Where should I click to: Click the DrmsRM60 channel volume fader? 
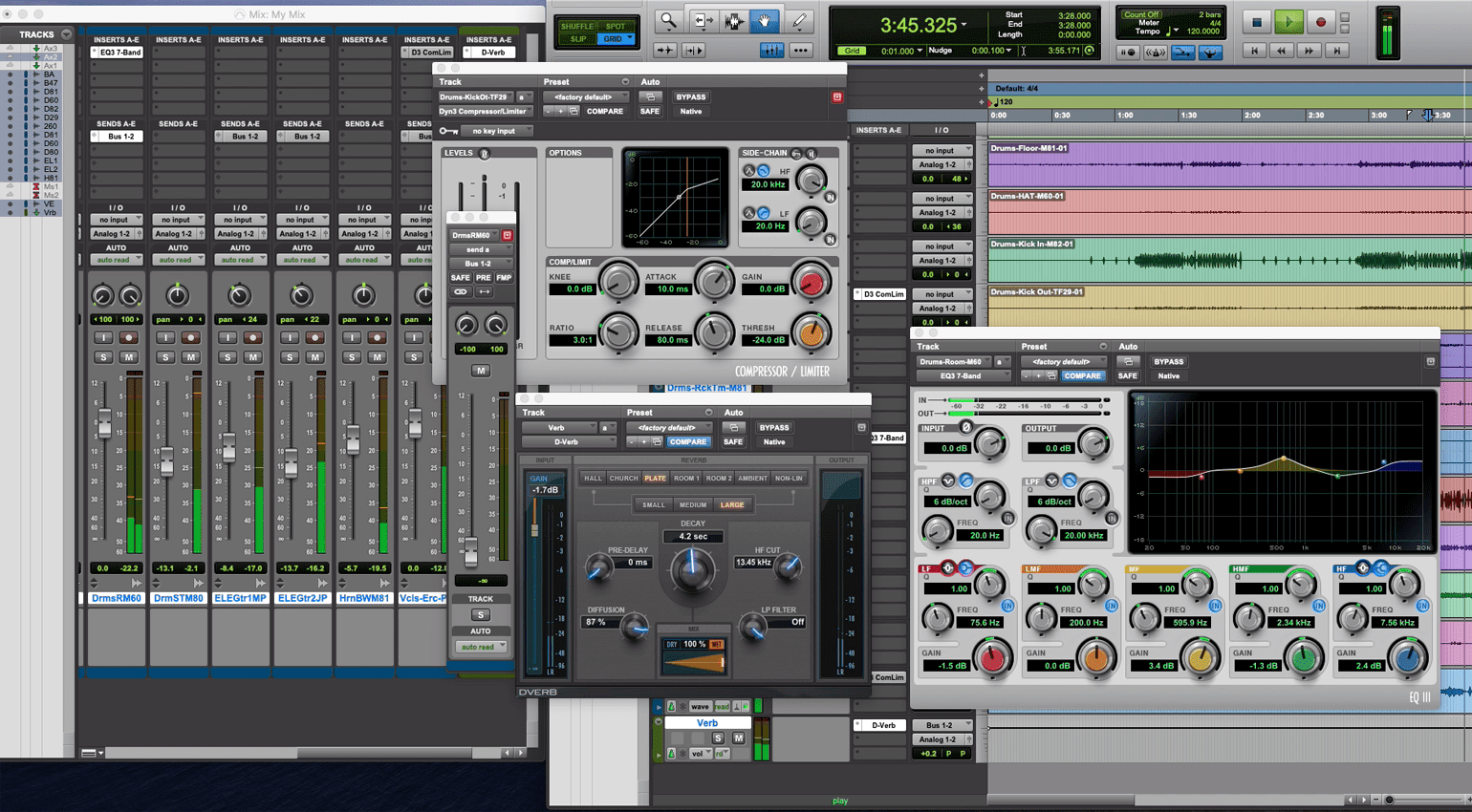tap(105, 422)
